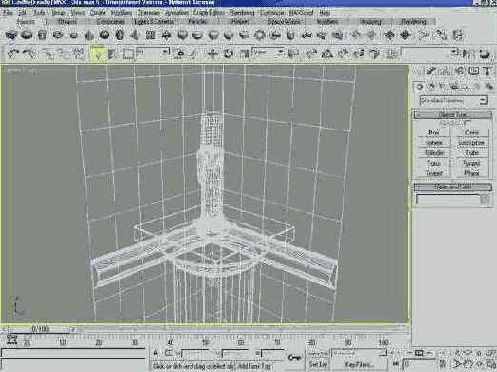497x372 pixels.
Task: Toggle Set Key animation mode
Action: click(318, 364)
